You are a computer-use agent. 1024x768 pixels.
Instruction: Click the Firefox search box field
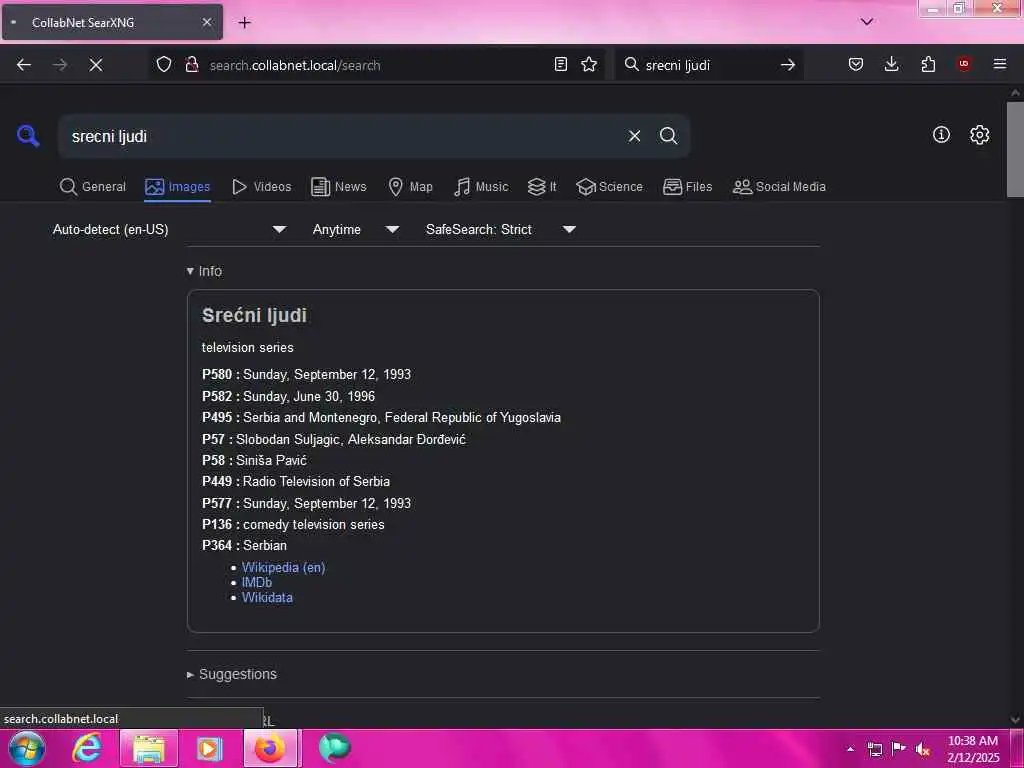(x=709, y=65)
